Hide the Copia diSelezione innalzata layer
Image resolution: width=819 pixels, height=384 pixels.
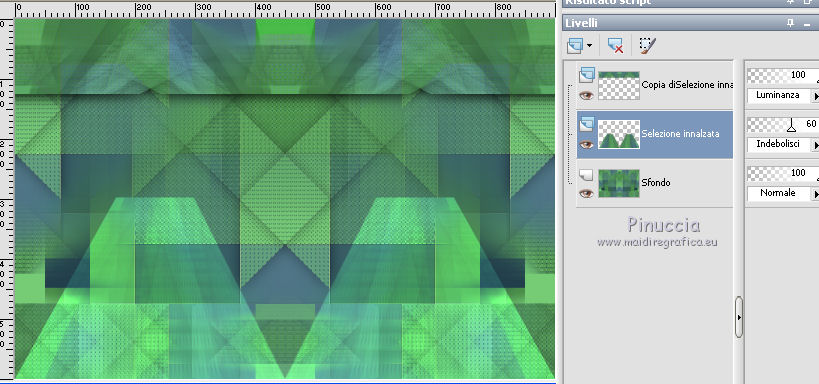(x=587, y=95)
